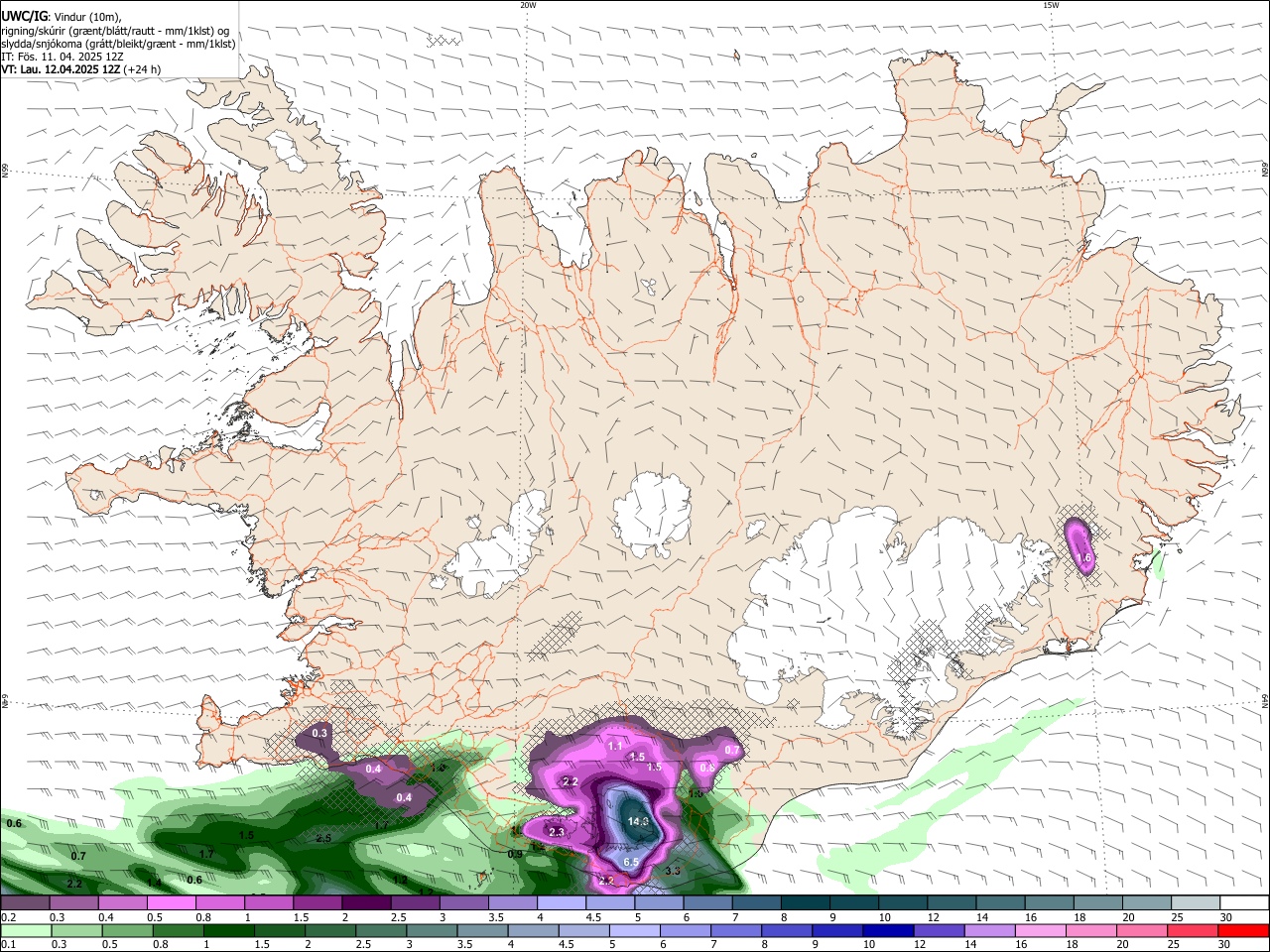Click the "14" label in lower legend row
The image size is (1270, 952).
pyautogui.click(x=971, y=945)
